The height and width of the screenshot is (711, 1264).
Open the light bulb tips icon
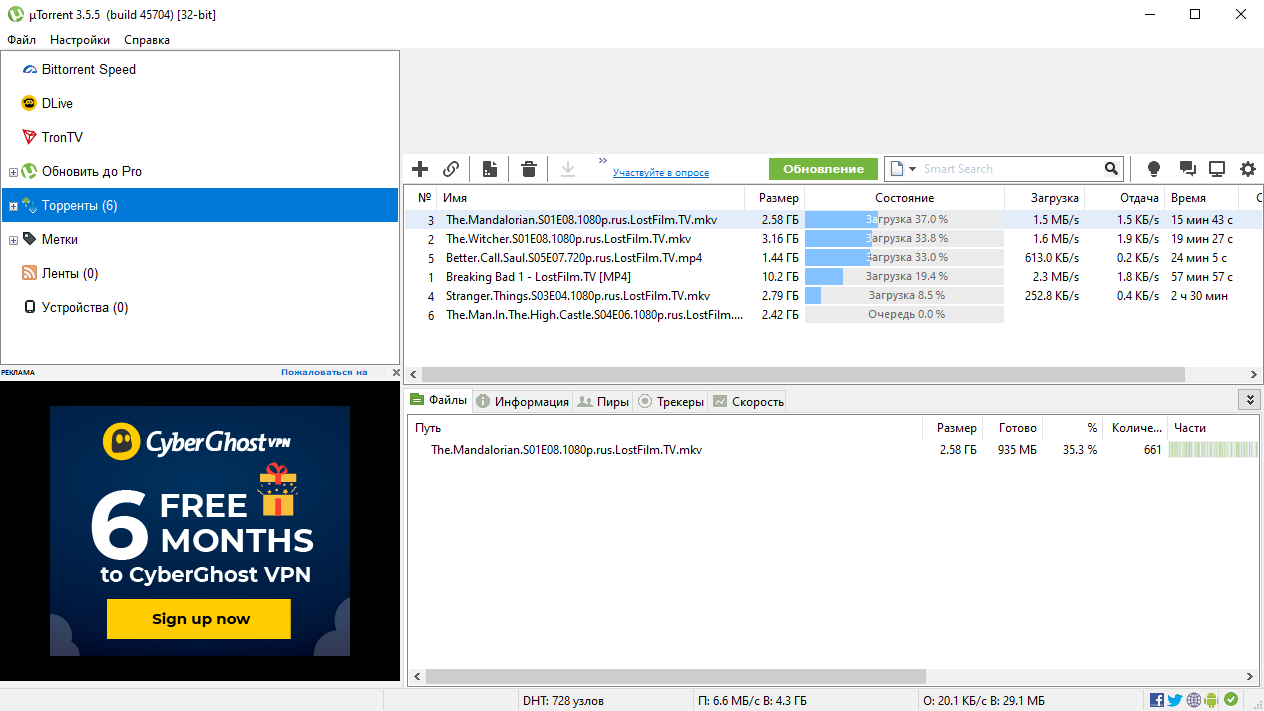point(1154,169)
